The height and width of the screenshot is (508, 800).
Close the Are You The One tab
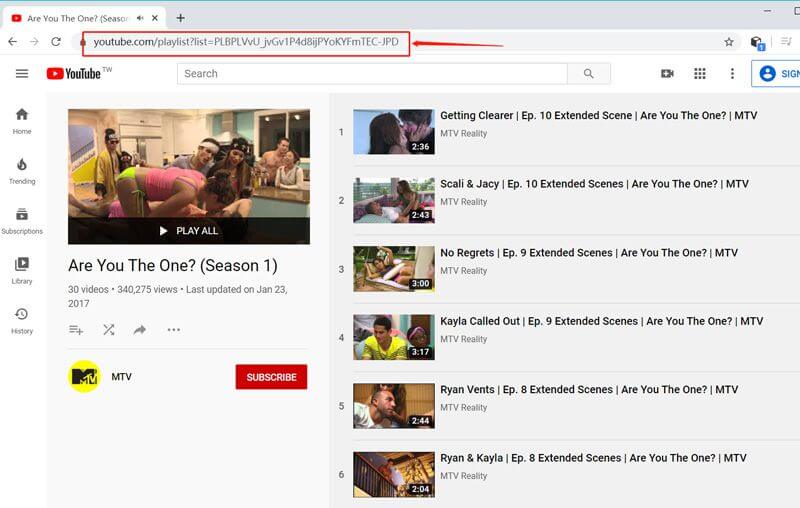pos(155,18)
